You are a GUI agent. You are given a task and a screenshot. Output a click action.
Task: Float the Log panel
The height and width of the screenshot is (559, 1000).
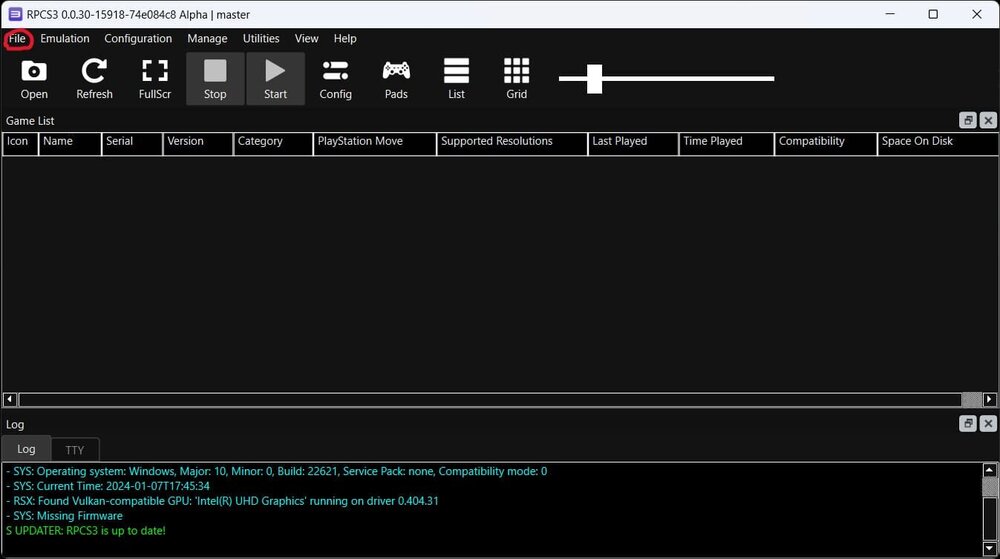pyautogui.click(x=967, y=424)
